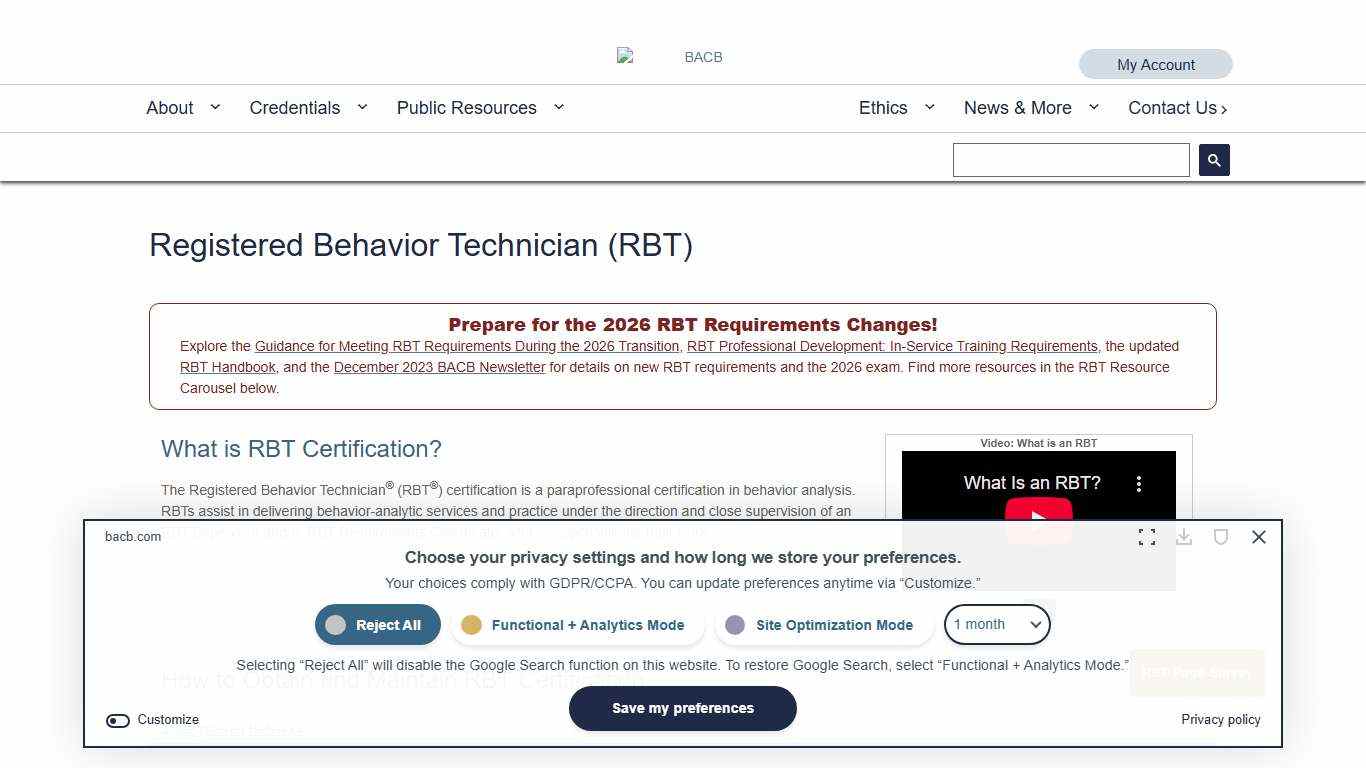
Task: Expand the Credentials navigation menu
Action: click(295, 108)
